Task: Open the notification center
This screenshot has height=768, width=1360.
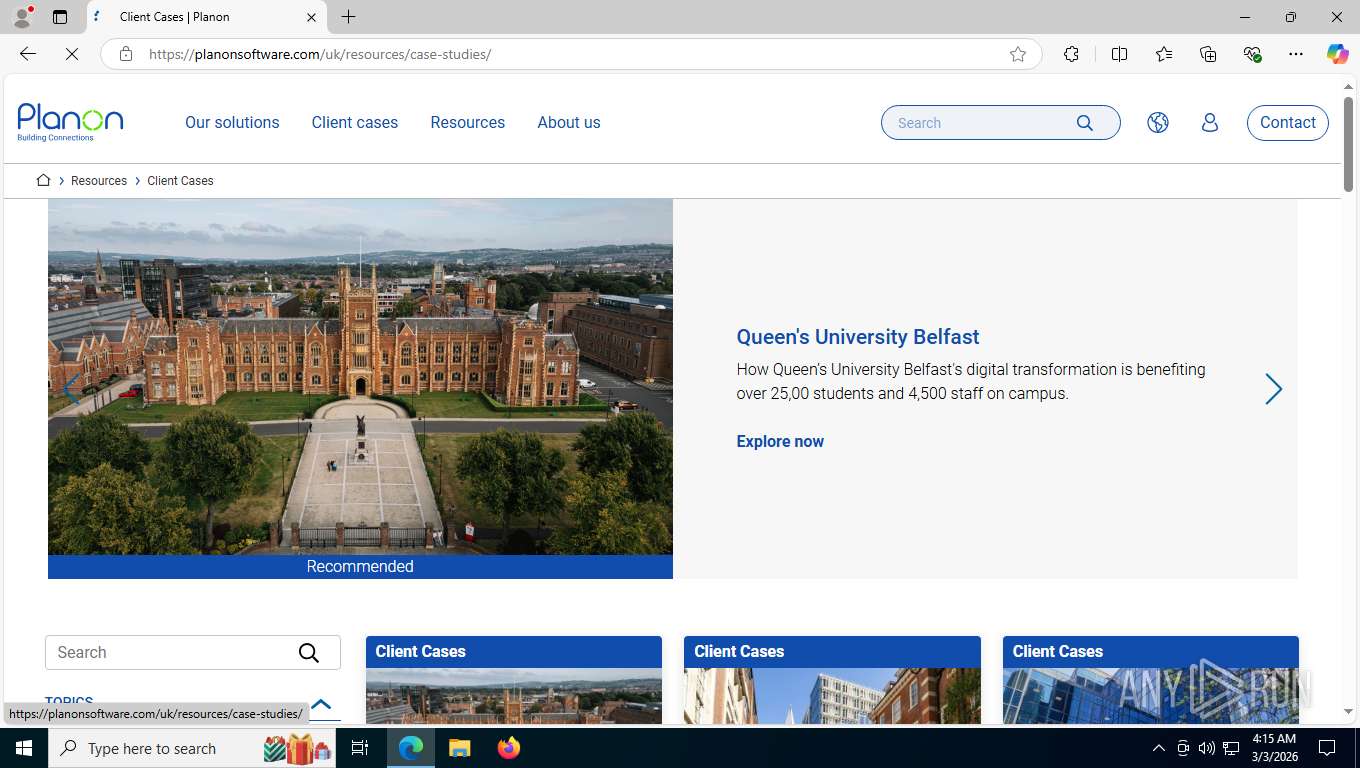Action: [1327, 748]
